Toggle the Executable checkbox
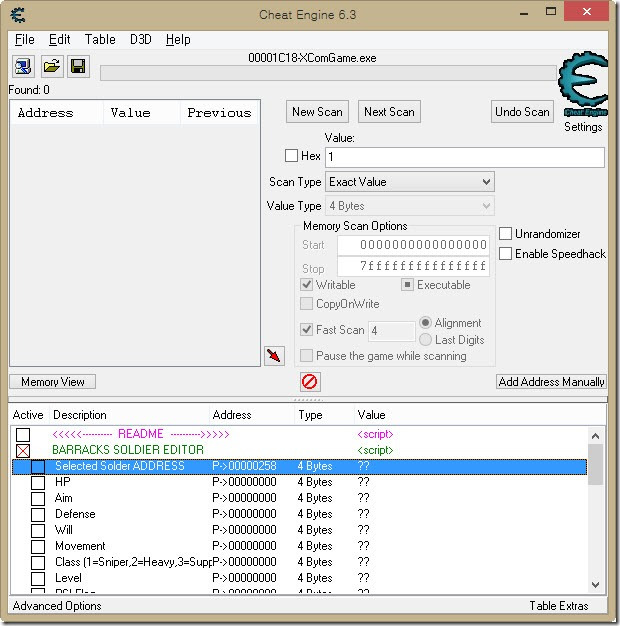This screenshot has width=620, height=626. tap(407, 285)
